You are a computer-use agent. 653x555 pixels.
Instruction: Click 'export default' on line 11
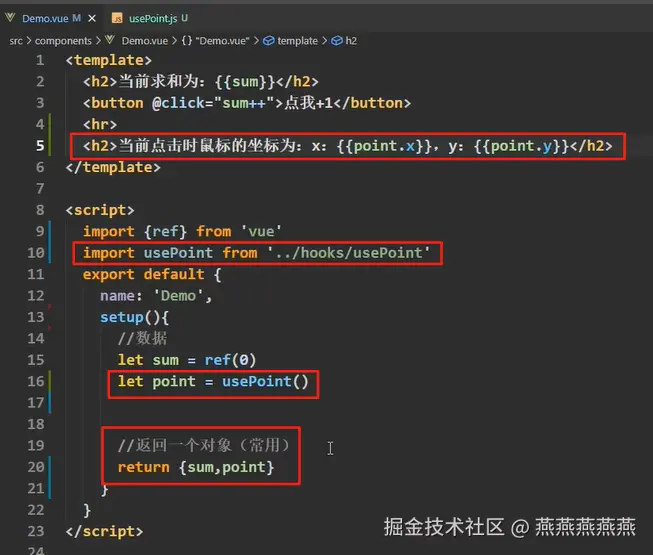(x=143, y=274)
